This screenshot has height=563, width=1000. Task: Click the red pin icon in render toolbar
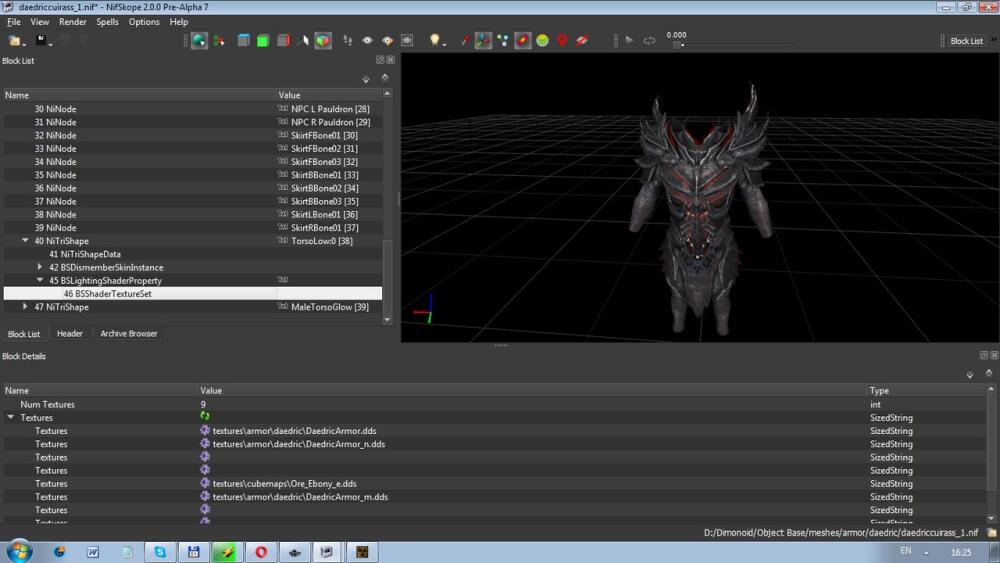465,41
